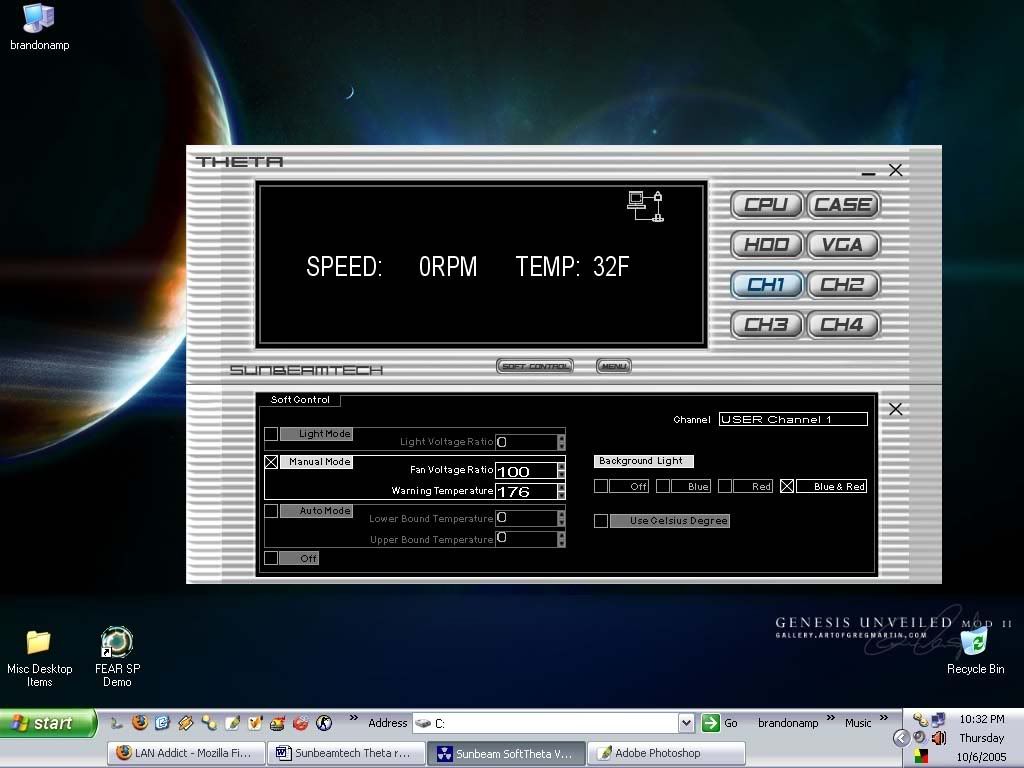The width and height of the screenshot is (1024, 768).
Task: Launch Counter-Strike from Quick Launch
Action: 324,723
